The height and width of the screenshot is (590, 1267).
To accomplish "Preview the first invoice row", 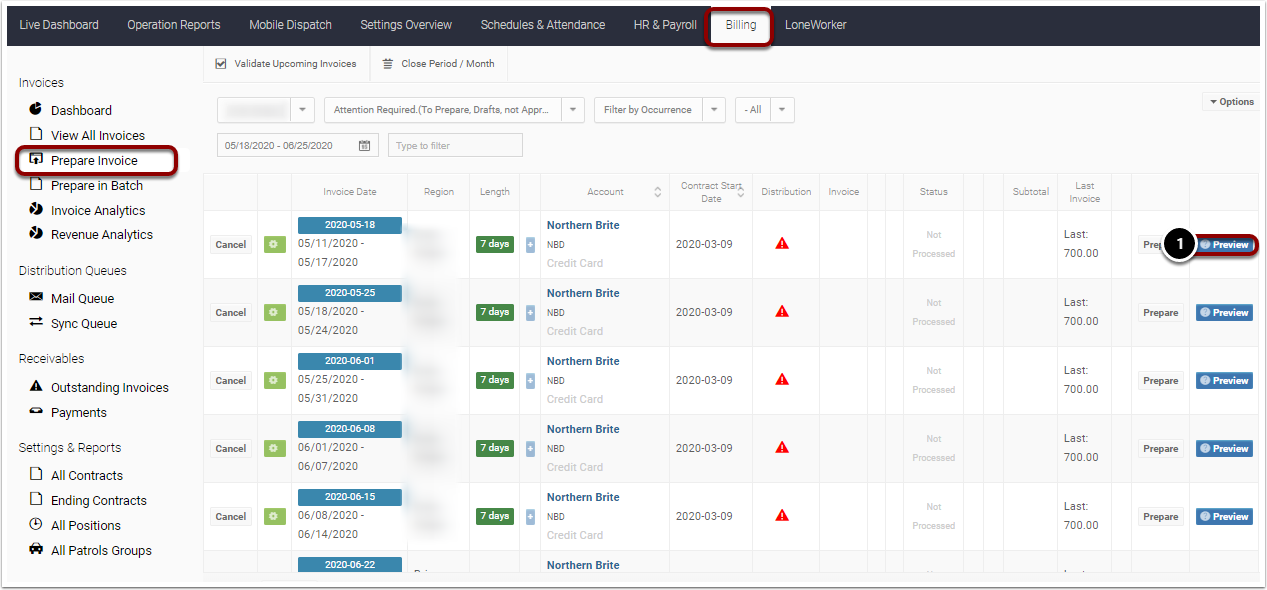I will click(1224, 244).
